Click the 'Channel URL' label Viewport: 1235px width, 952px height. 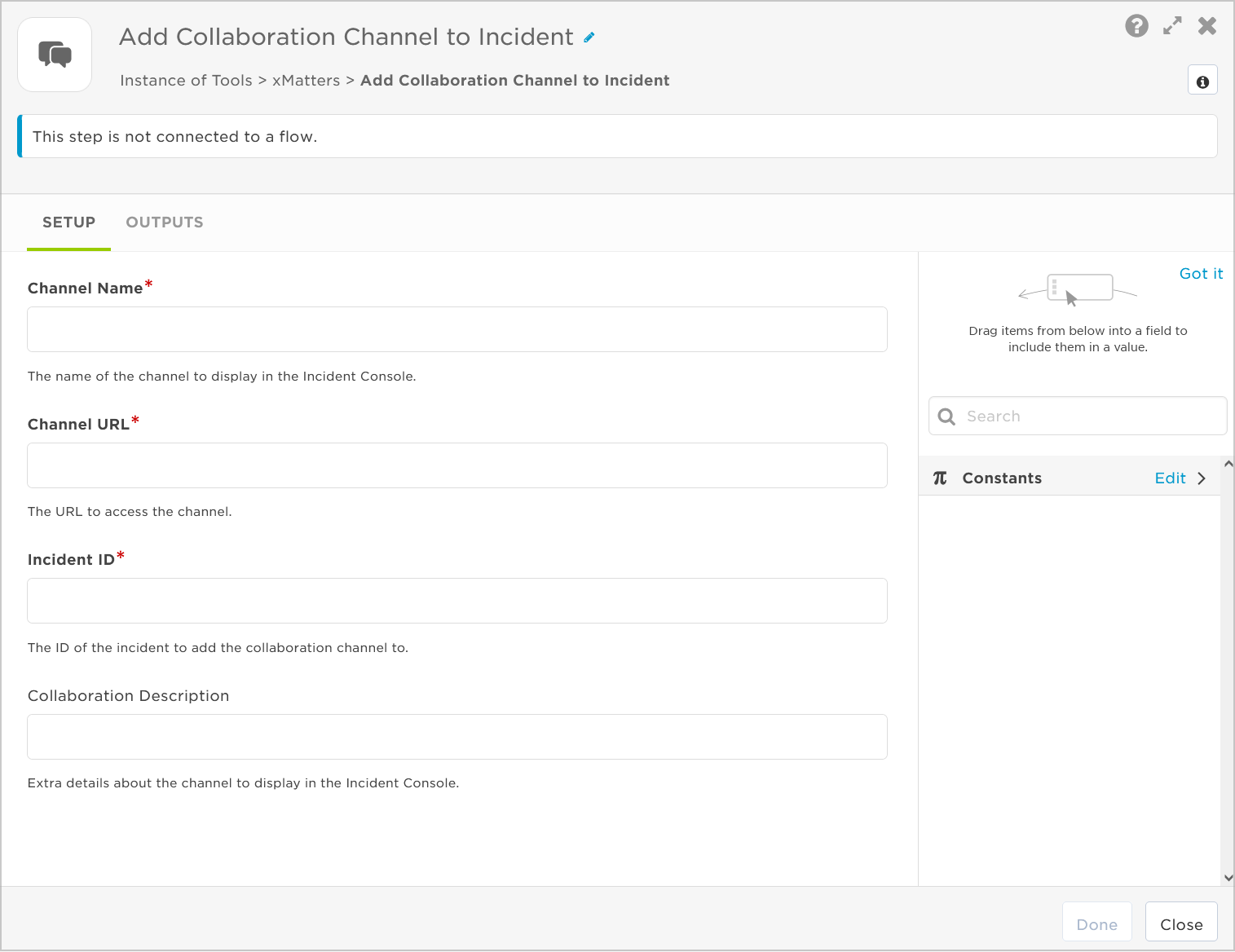[78, 425]
